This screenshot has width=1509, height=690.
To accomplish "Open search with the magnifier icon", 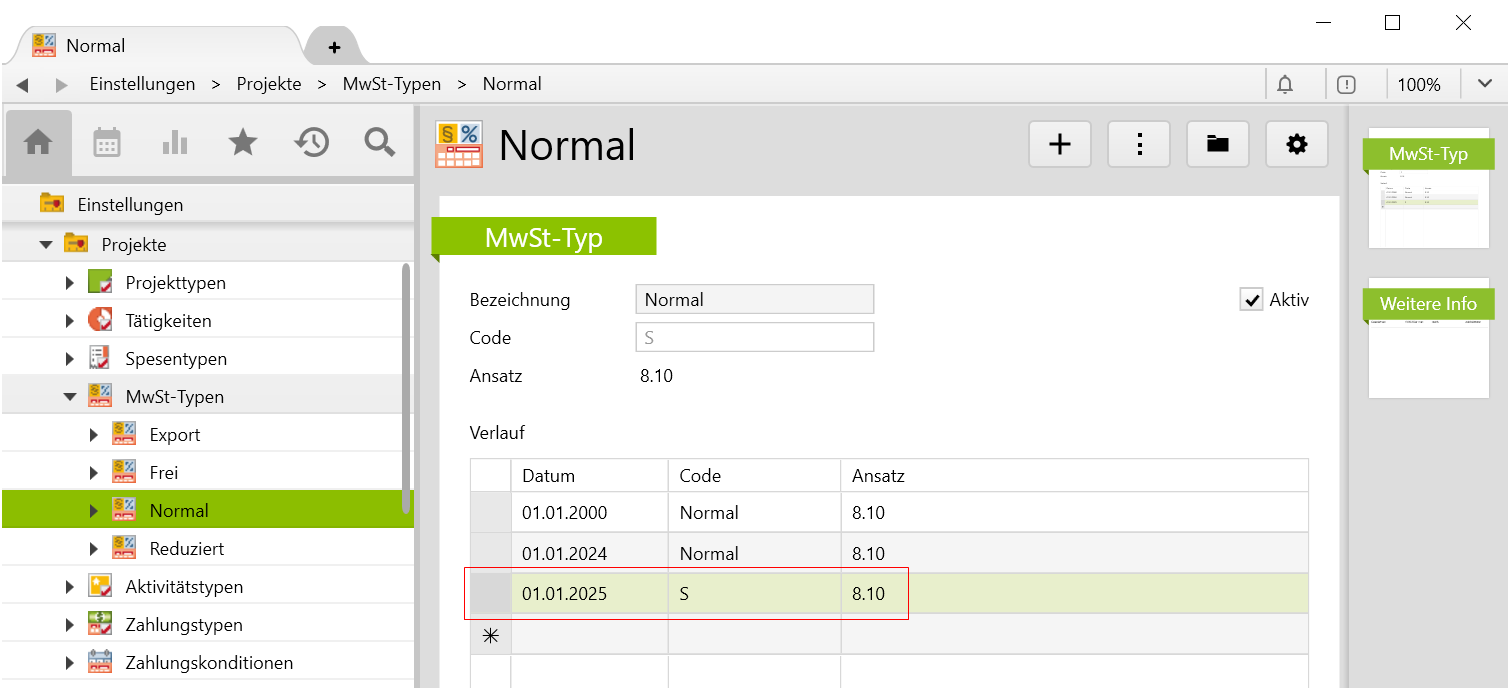I will [x=379, y=143].
